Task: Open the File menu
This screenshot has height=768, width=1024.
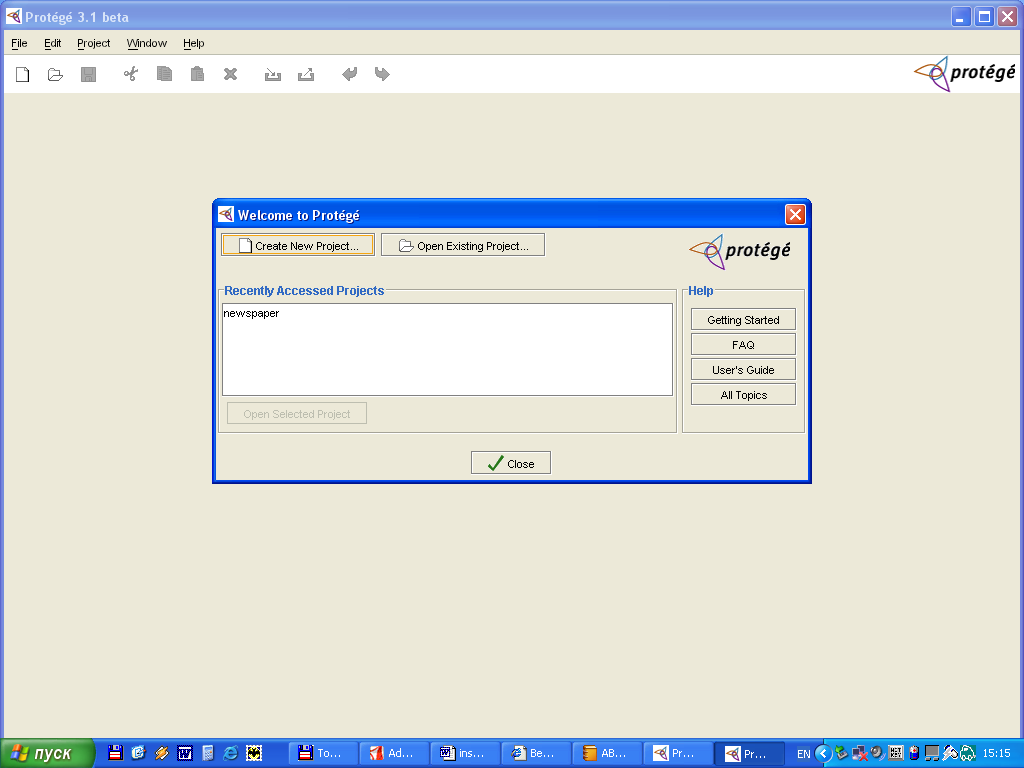Action: pyautogui.click(x=20, y=43)
